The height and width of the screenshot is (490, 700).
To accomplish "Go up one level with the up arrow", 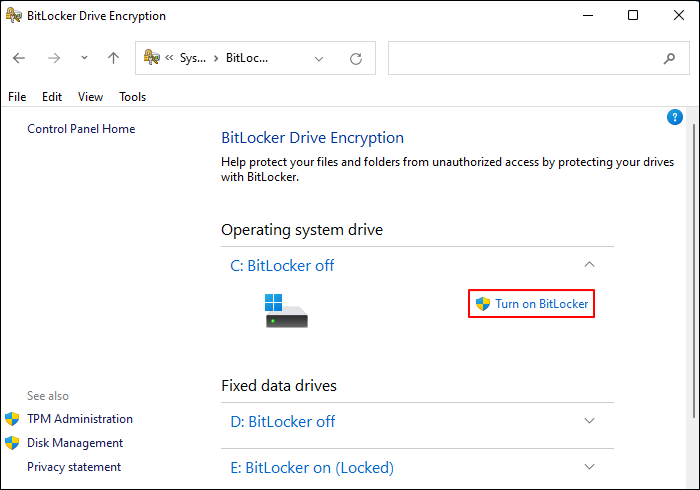I will 113,58.
